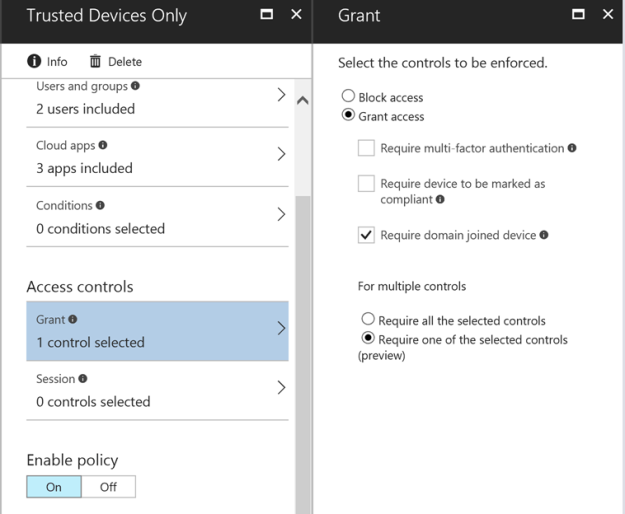
Task: Click the Delete trash icon
Action: (x=96, y=62)
